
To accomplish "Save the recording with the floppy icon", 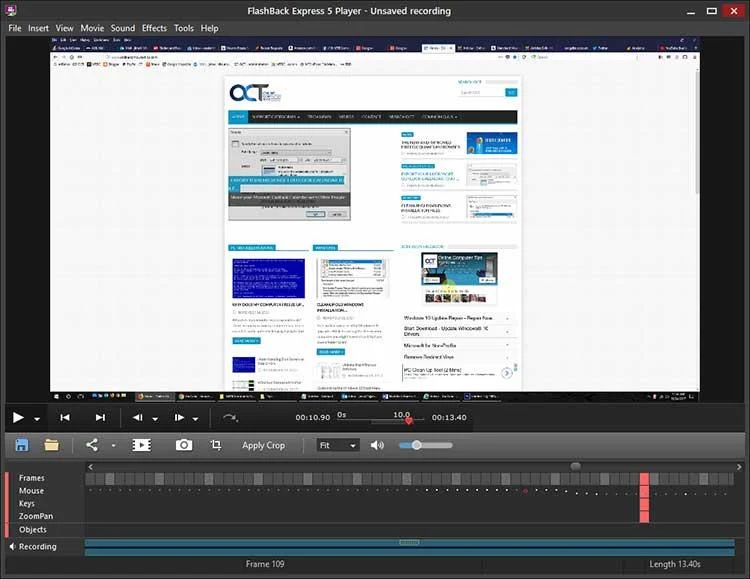I will coord(22,445).
